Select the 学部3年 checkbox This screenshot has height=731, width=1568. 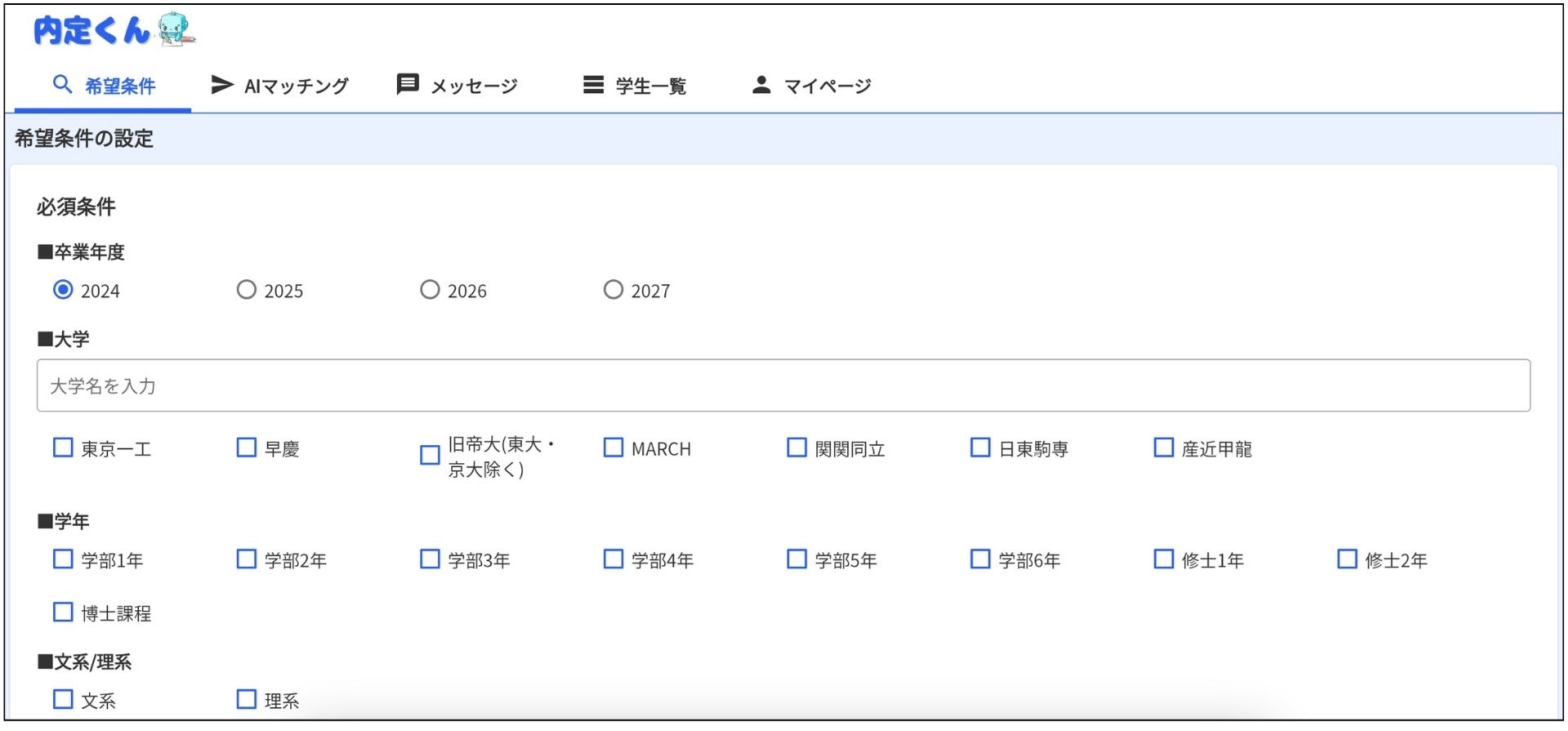(430, 559)
